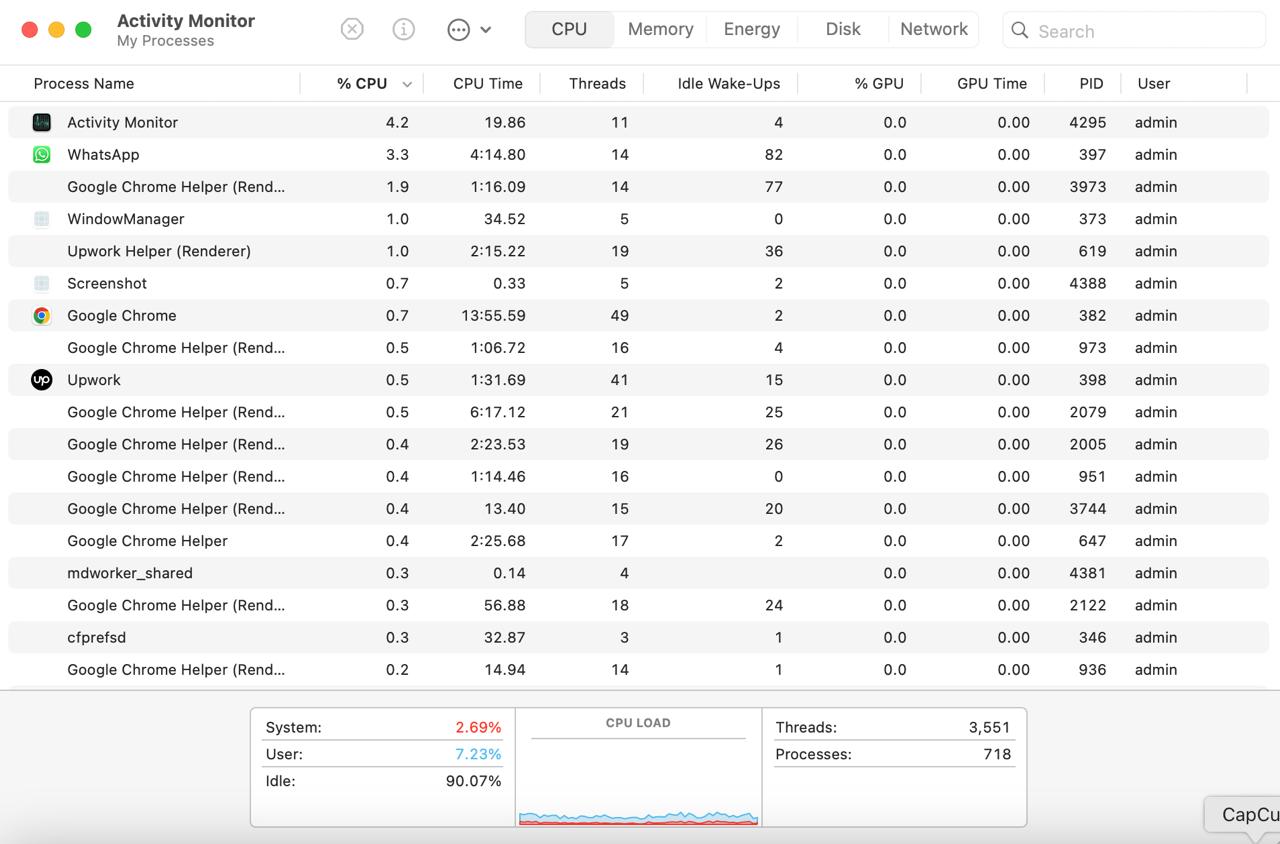Click the Screenshot process icon
This screenshot has height=844, width=1280.
click(x=41, y=283)
